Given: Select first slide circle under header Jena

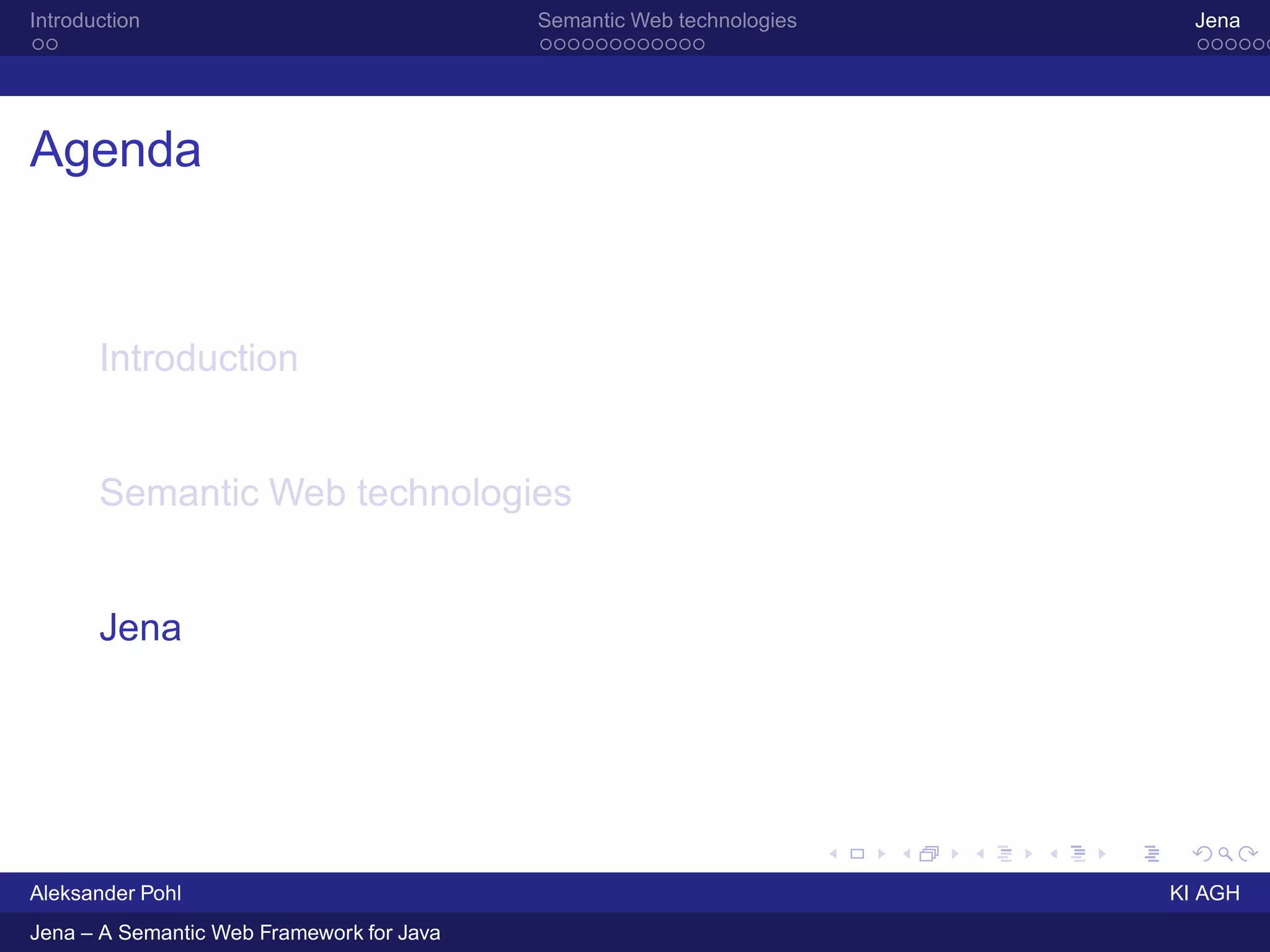Looking at the screenshot, I should coord(1203,45).
